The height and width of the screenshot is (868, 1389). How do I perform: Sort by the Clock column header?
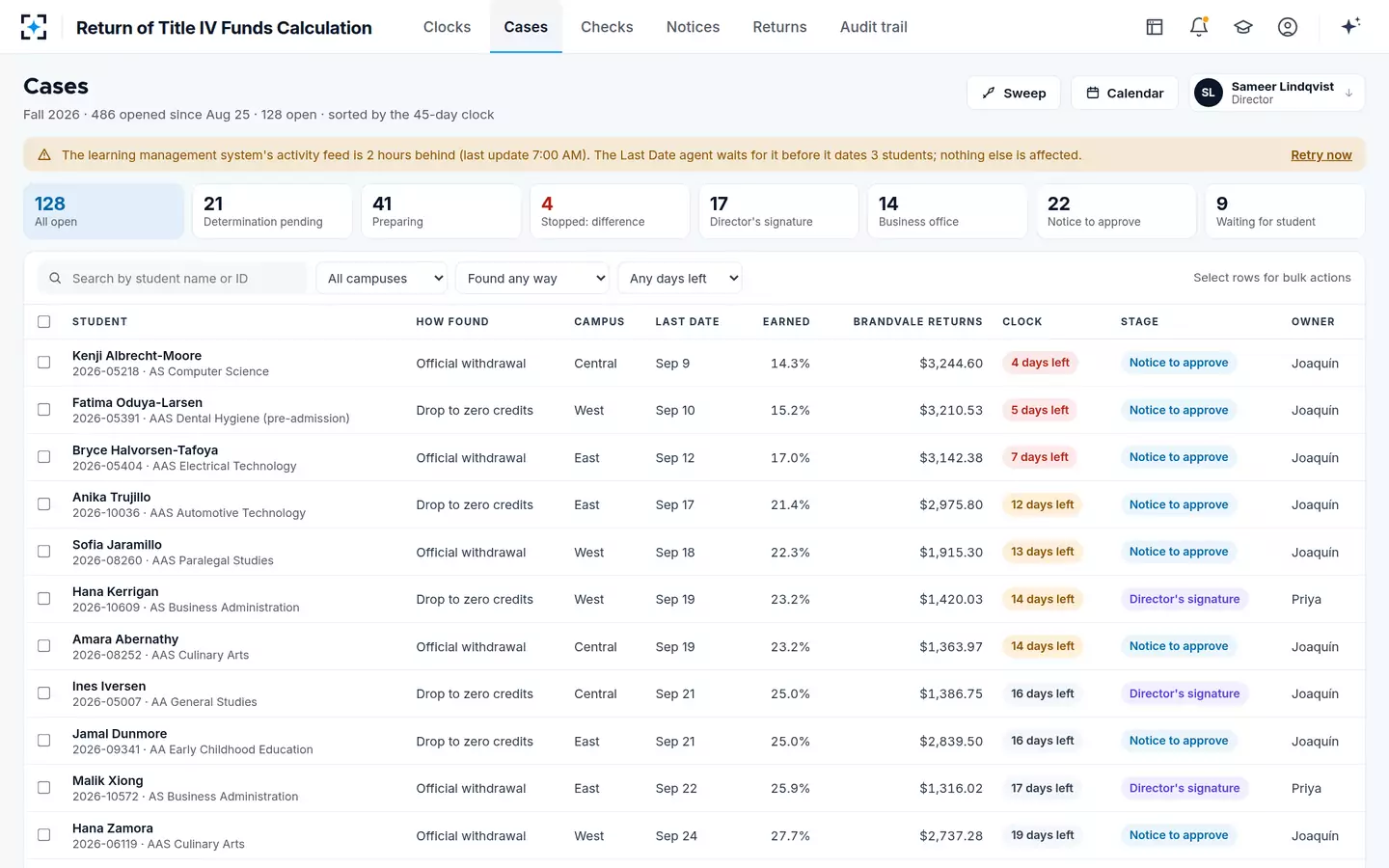point(1021,321)
